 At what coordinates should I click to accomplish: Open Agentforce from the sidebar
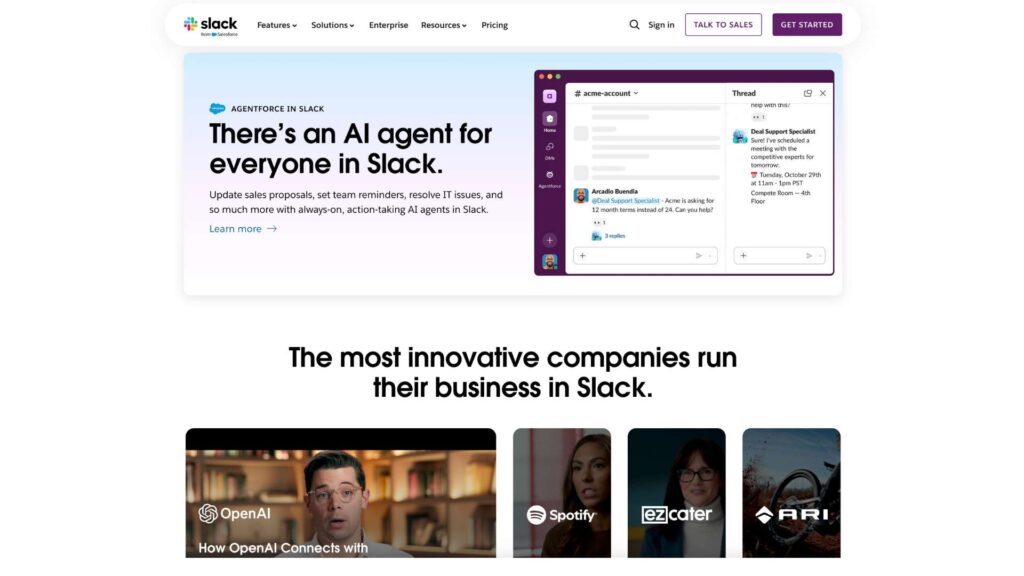[550, 174]
